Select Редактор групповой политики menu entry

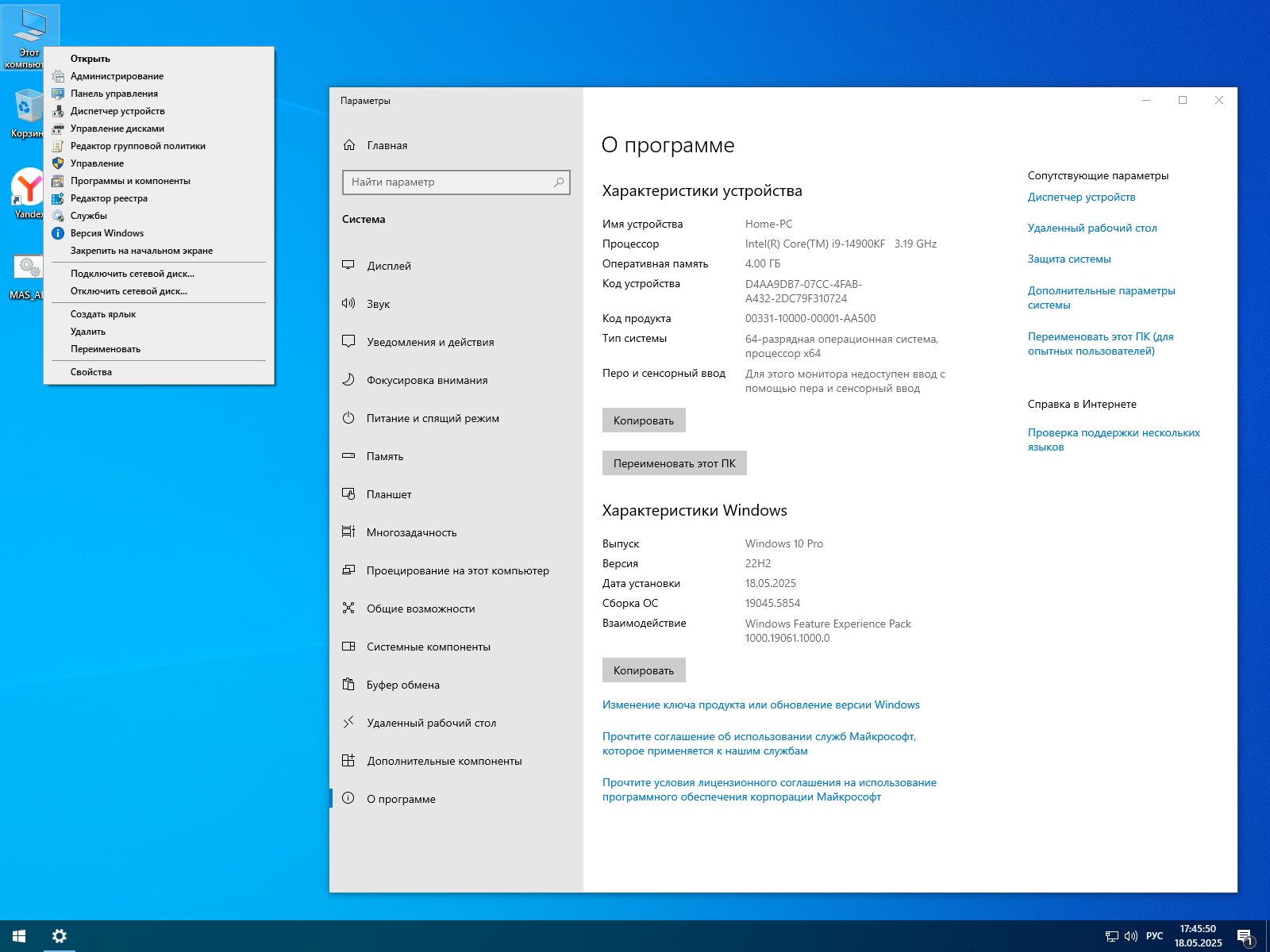tap(159, 146)
